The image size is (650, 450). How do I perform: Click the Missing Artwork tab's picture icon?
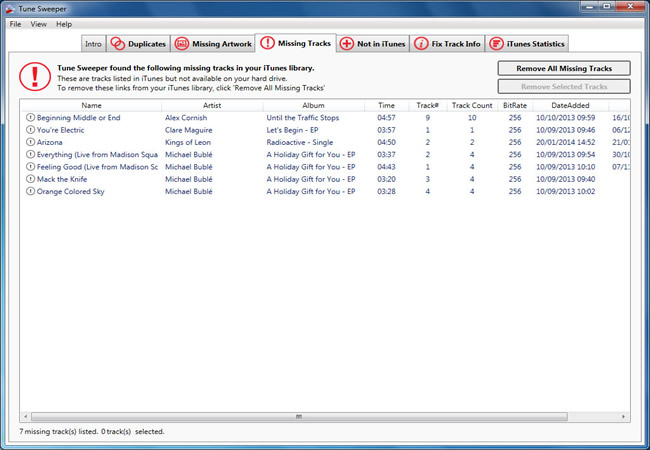click(182, 44)
